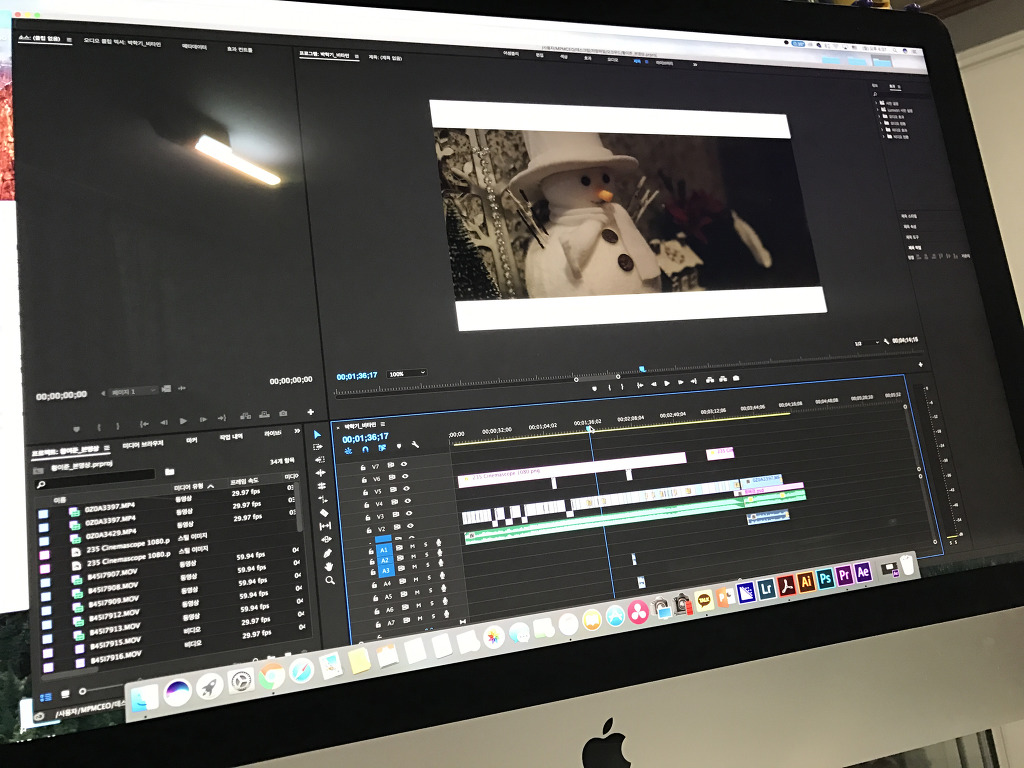Add marker from timeline header
Viewport: 1024px width, 768px height.
pyautogui.click(x=399, y=447)
